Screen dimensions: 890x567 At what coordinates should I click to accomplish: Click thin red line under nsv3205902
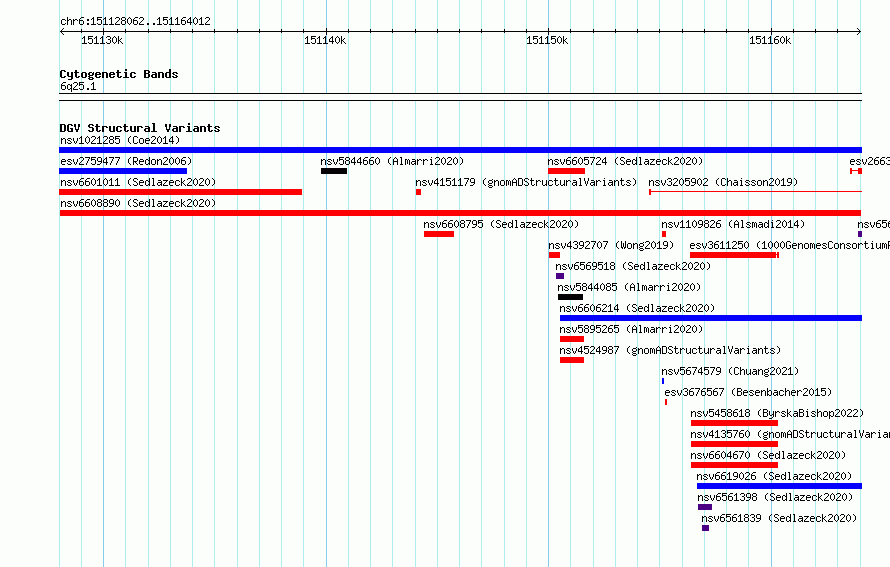[x=755, y=192]
